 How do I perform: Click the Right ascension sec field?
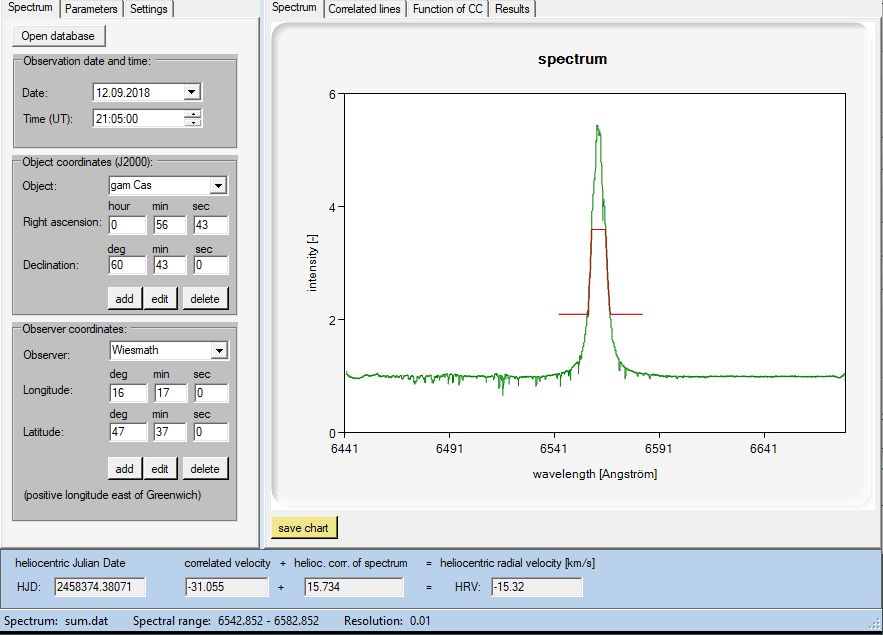pos(211,225)
